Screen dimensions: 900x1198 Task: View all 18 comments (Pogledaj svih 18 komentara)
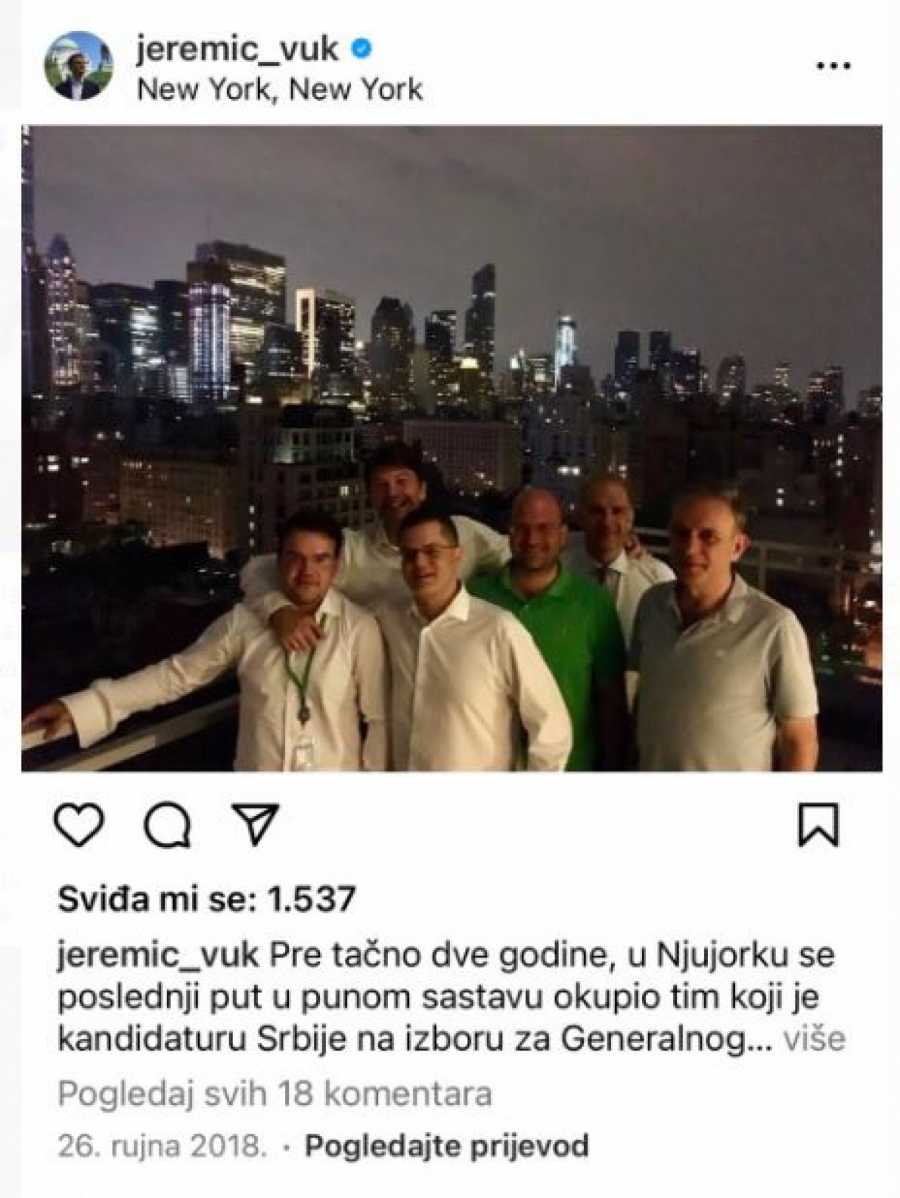(274, 1093)
